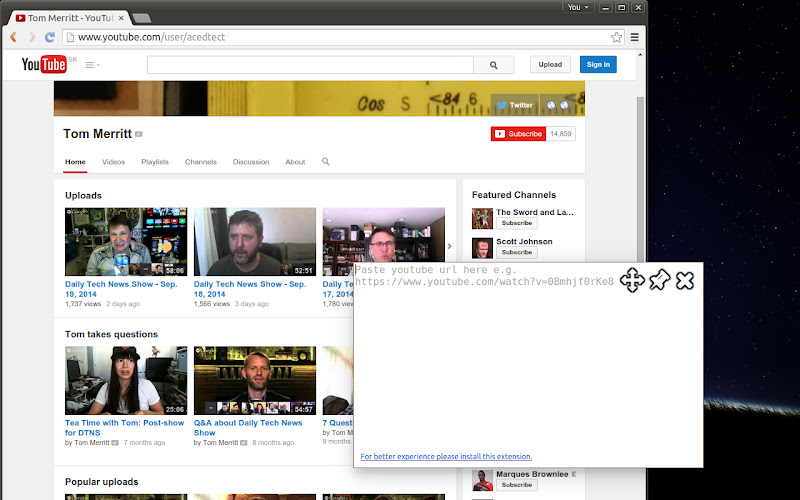This screenshot has width=800, height=500.
Task: Click the Marques Brownlee avatar
Action: [482, 481]
